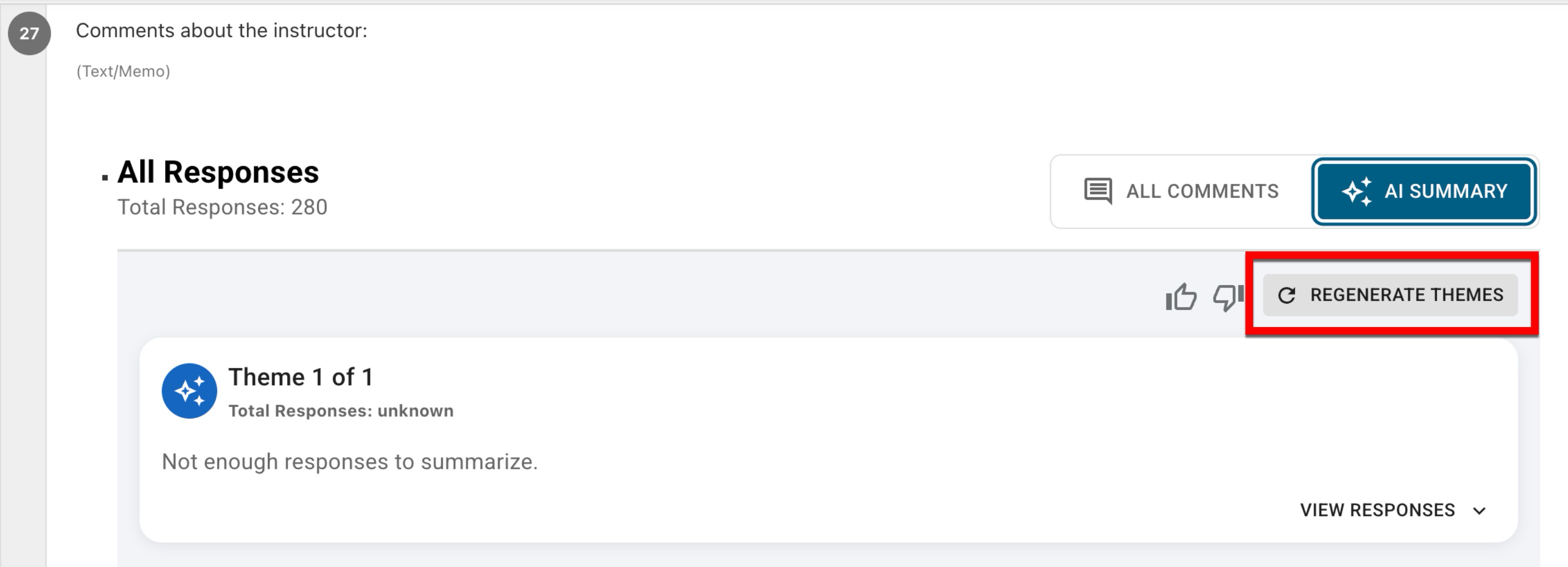This screenshot has width=1568, height=567.
Task: Click the Total Responses: 280 text
Action: pos(222,207)
